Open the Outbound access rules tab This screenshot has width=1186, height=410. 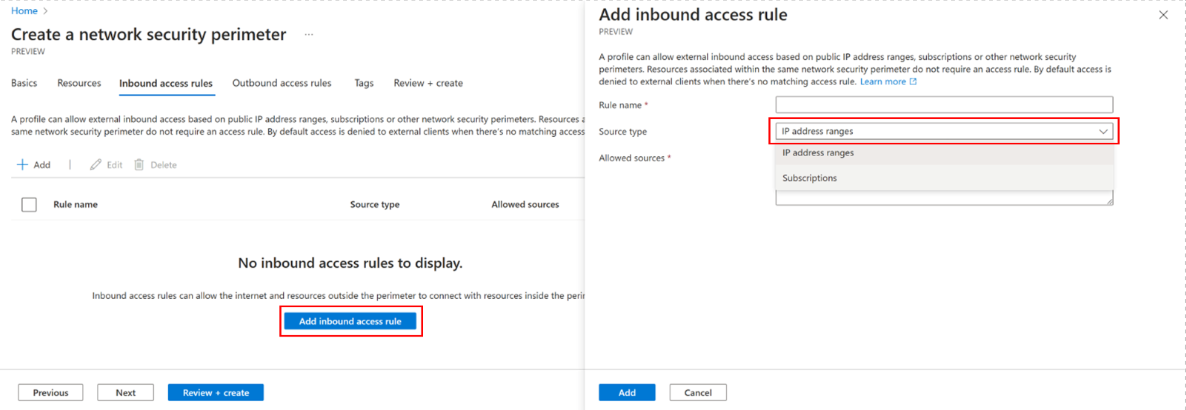click(281, 83)
